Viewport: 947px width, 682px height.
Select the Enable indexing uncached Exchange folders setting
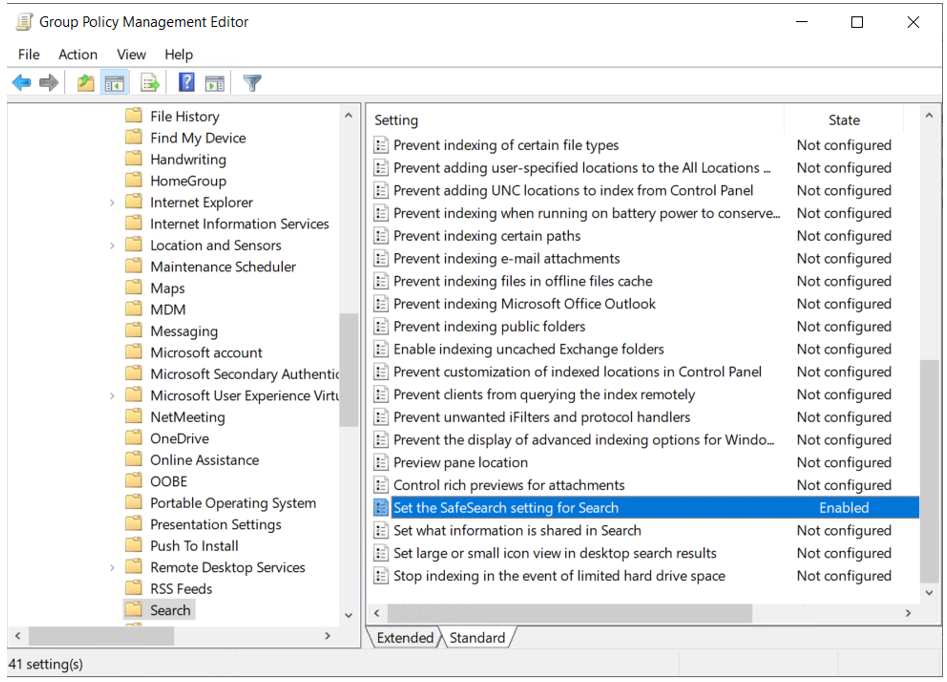pyautogui.click(x=520, y=348)
